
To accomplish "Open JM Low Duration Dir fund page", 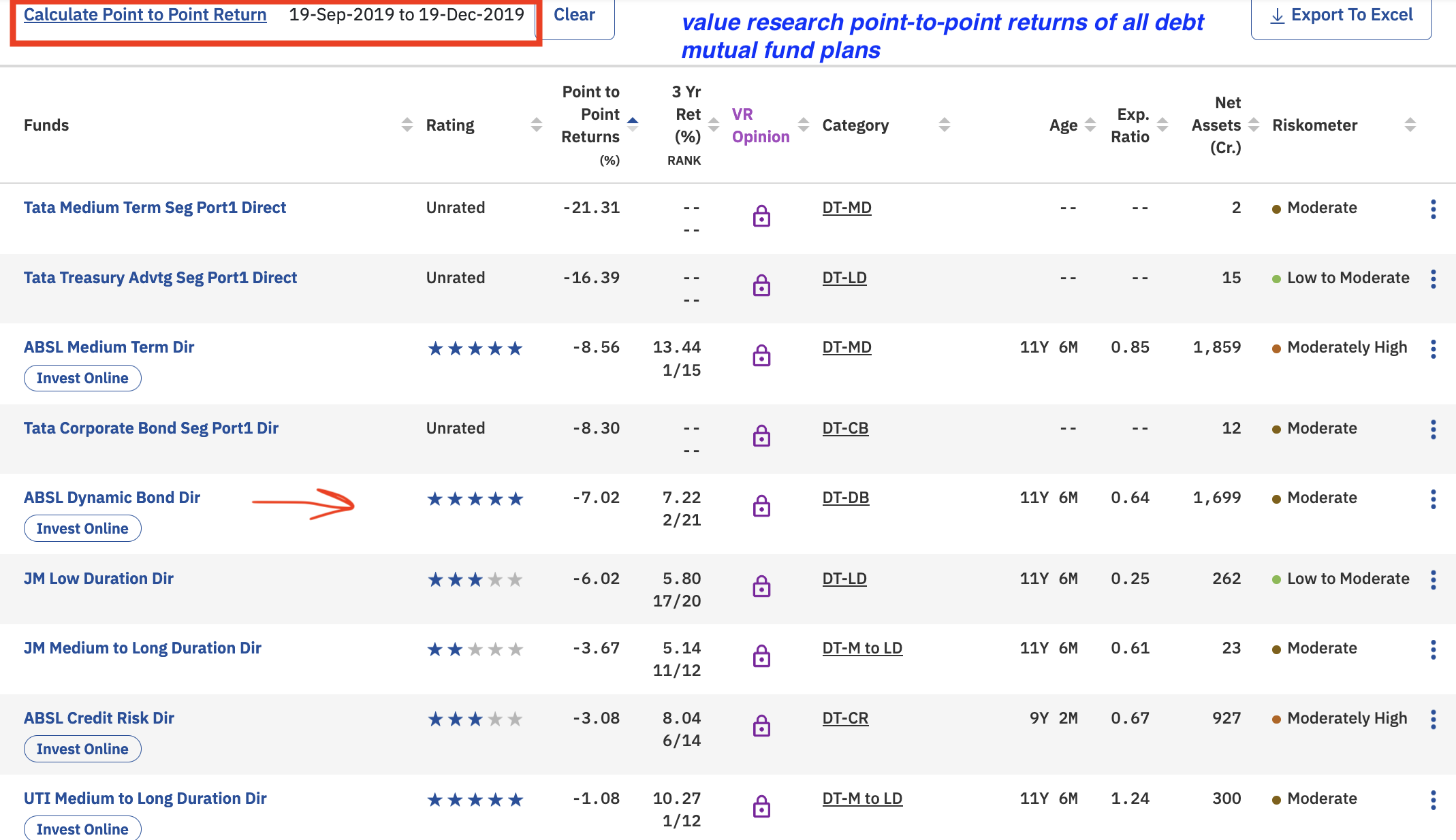I will coord(99,579).
